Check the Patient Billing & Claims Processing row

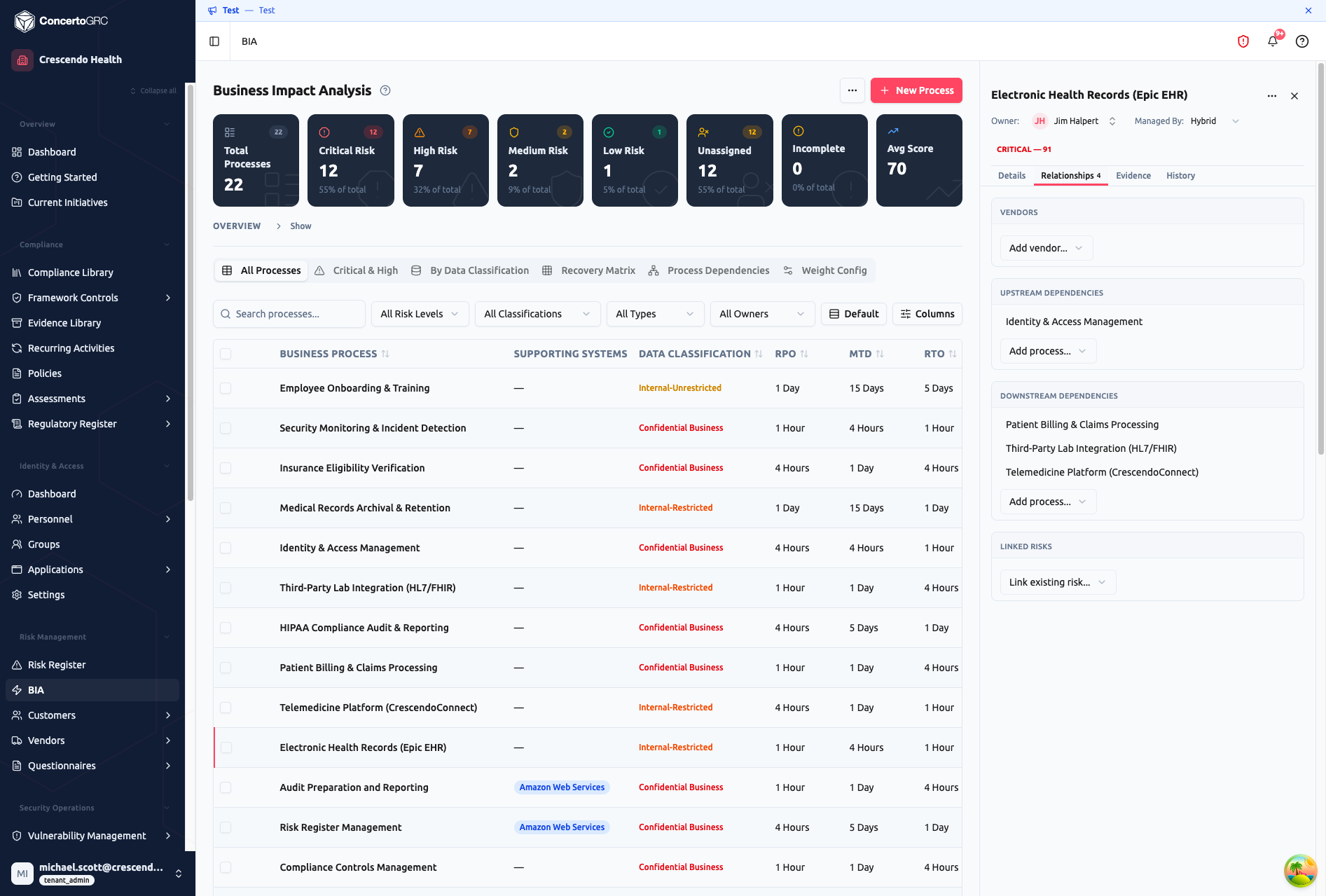point(226,668)
